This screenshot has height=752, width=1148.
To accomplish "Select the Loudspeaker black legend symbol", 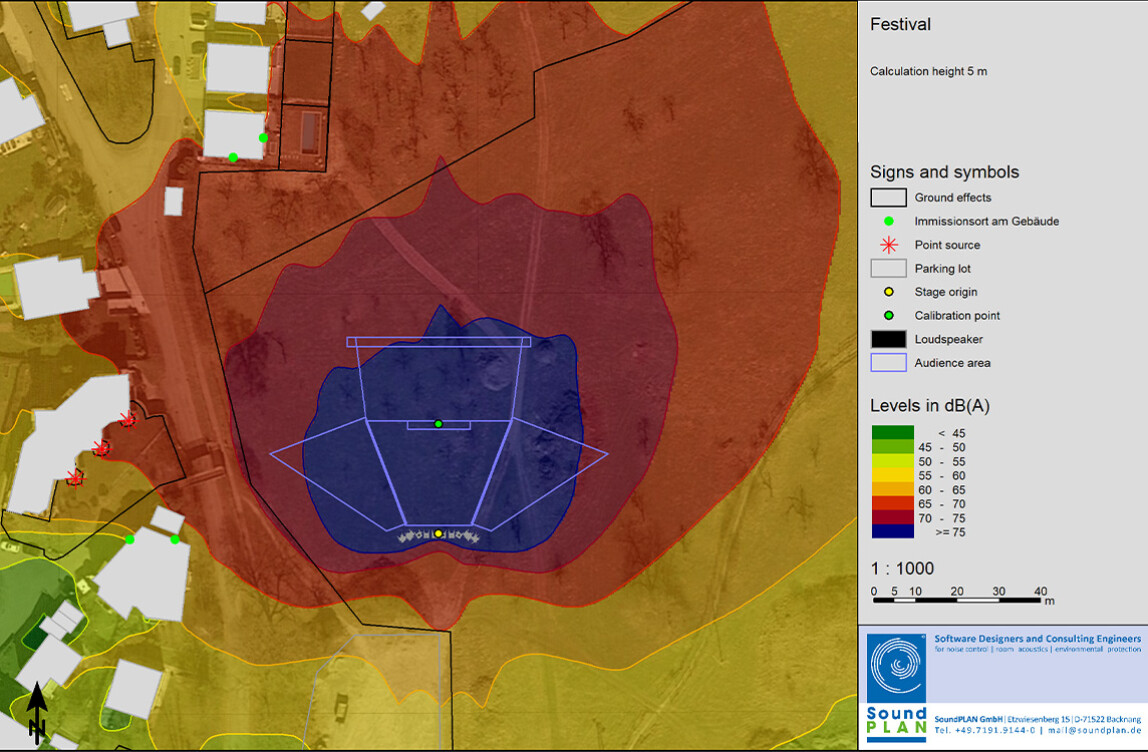I will [x=888, y=339].
